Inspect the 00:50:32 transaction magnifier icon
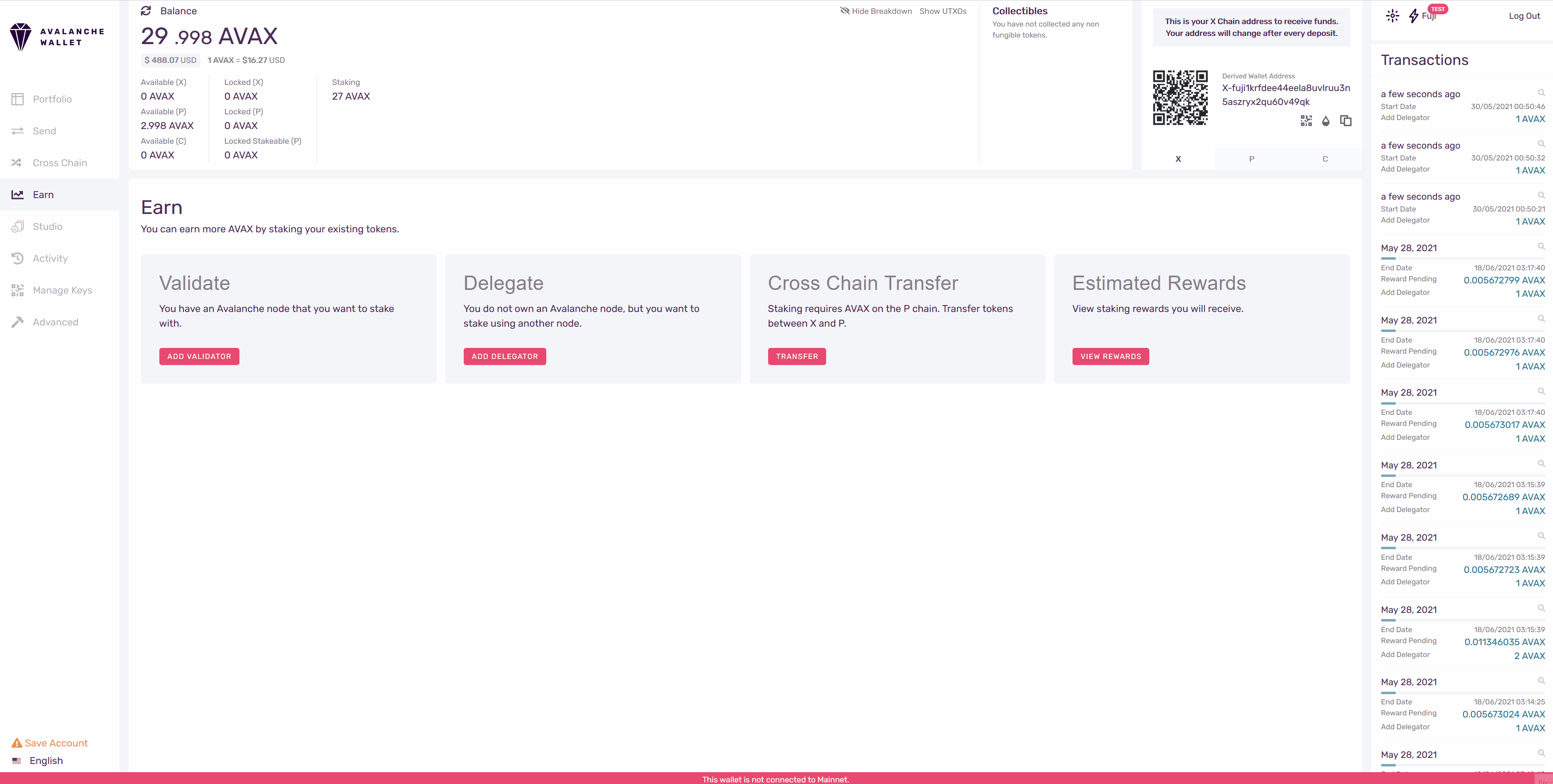Screen dimensions: 1553x784 pyautogui.click(x=1541, y=143)
